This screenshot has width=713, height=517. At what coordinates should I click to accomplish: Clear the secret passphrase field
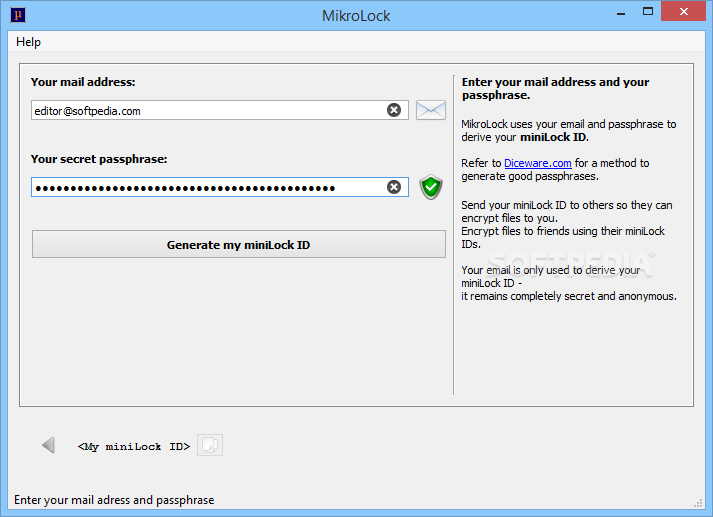(394, 187)
